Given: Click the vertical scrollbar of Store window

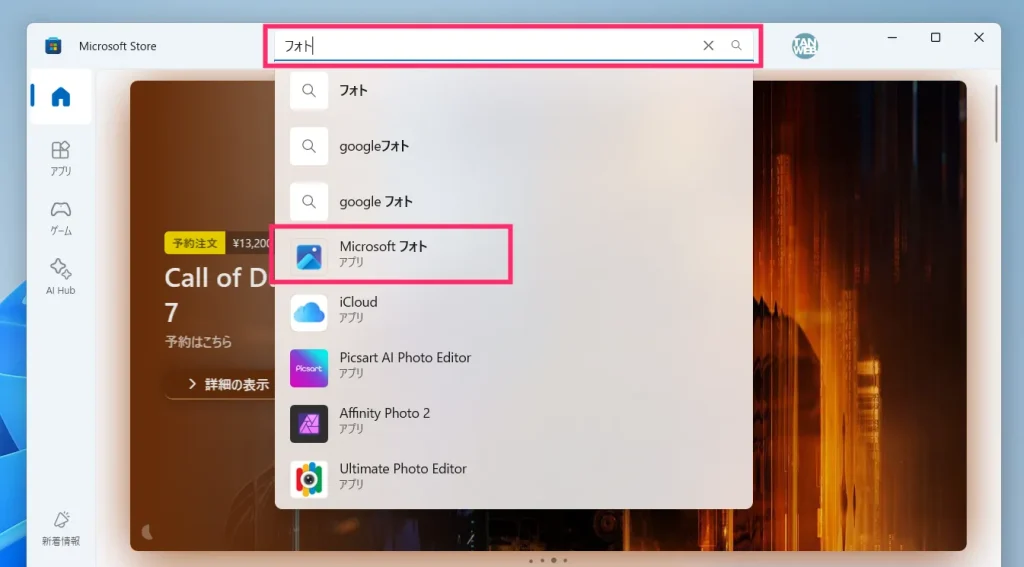Looking at the screenshot, I should click(996, 114).
